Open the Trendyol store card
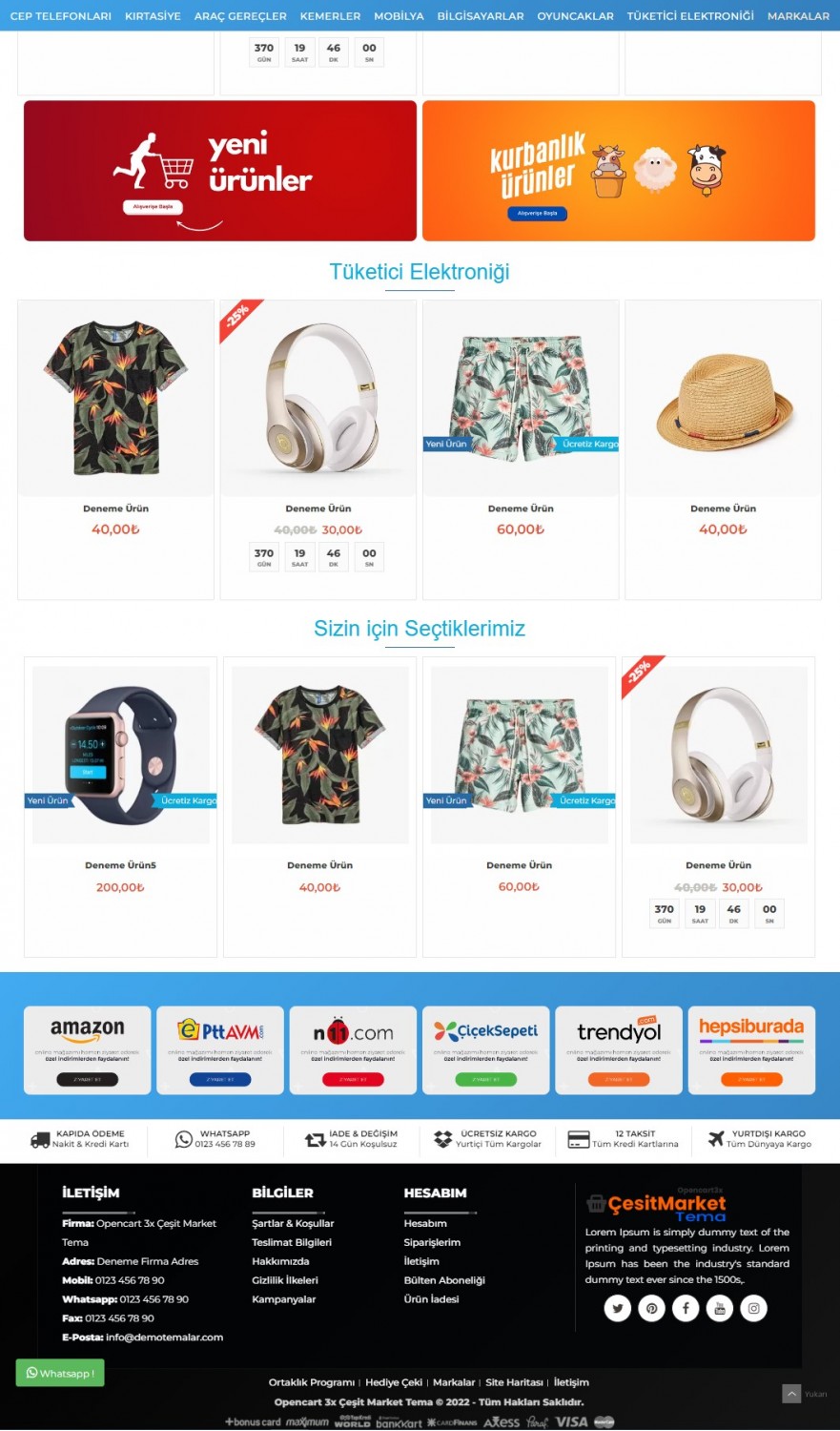The image size is (840, 1431). (619, 1049)
